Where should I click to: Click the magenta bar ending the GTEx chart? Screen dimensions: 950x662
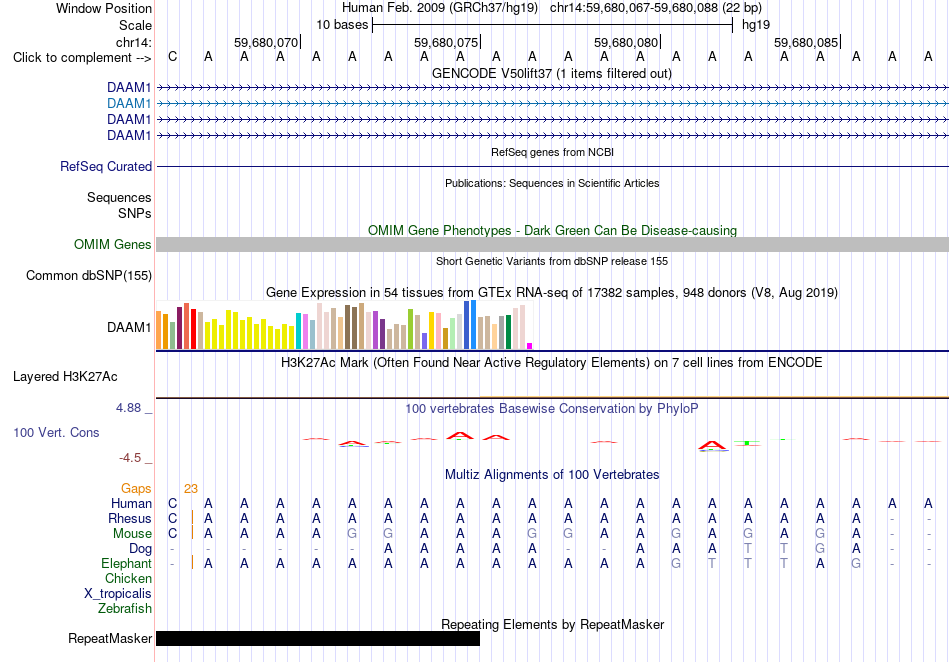coord(530,346)
